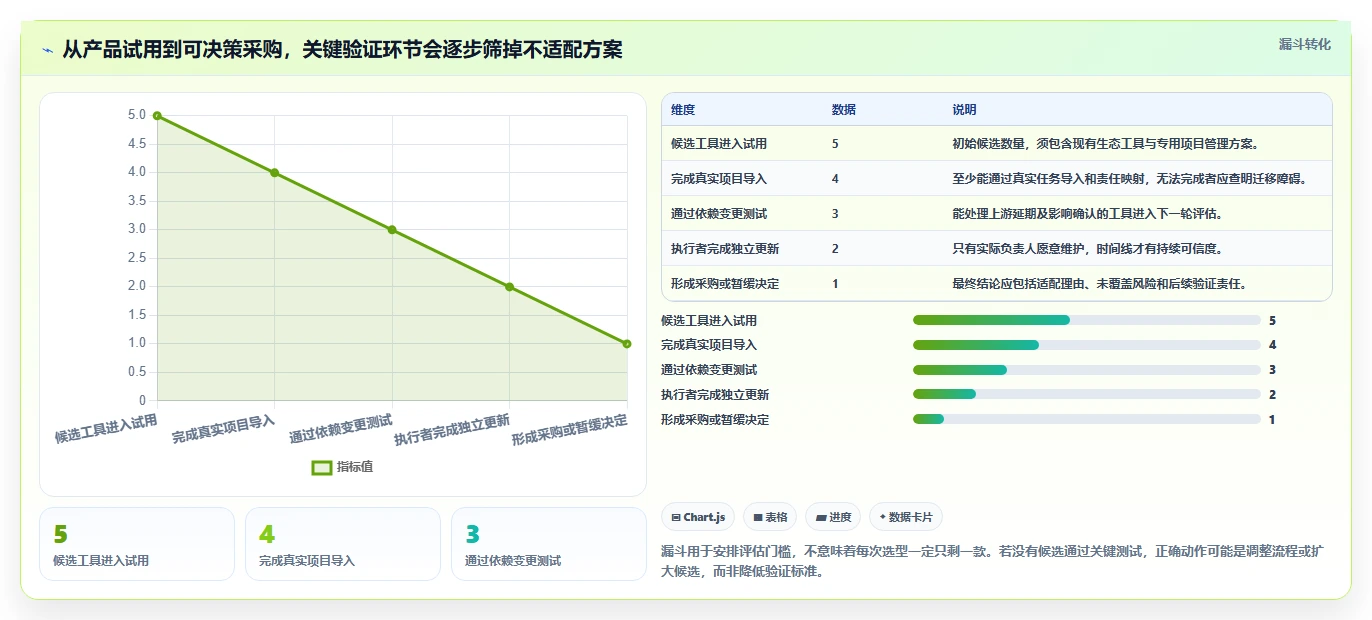Click the progress bar for 形成采购或暂缓决定
Screen dimensions: 1372x620
pos(1086,420)
